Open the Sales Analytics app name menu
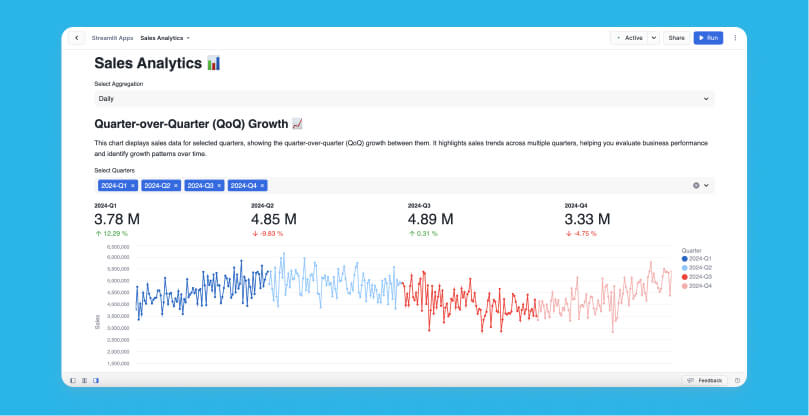This screenshot has height=416, width=809. (x=165, y=38)
